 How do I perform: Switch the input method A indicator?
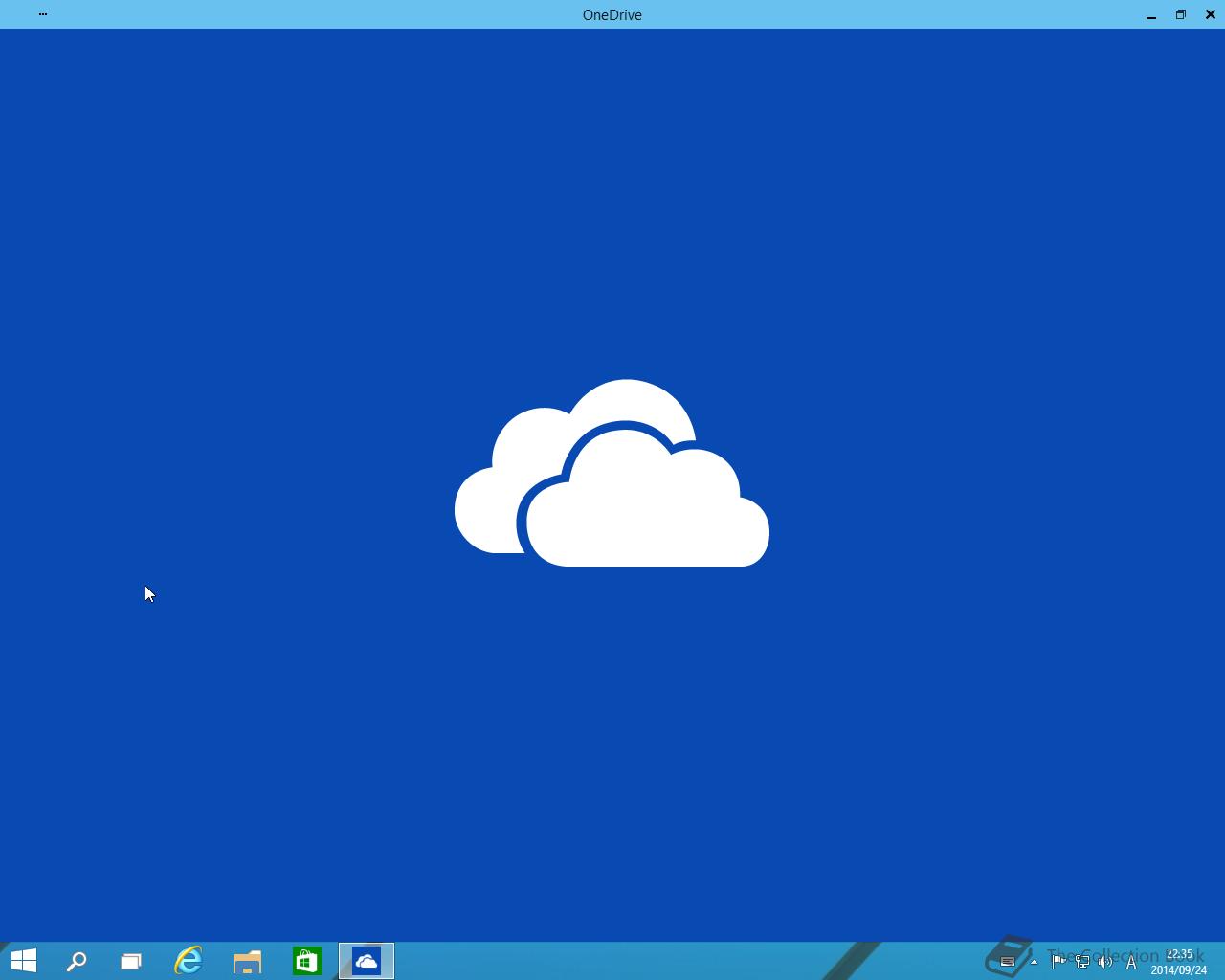[1131, 962]
